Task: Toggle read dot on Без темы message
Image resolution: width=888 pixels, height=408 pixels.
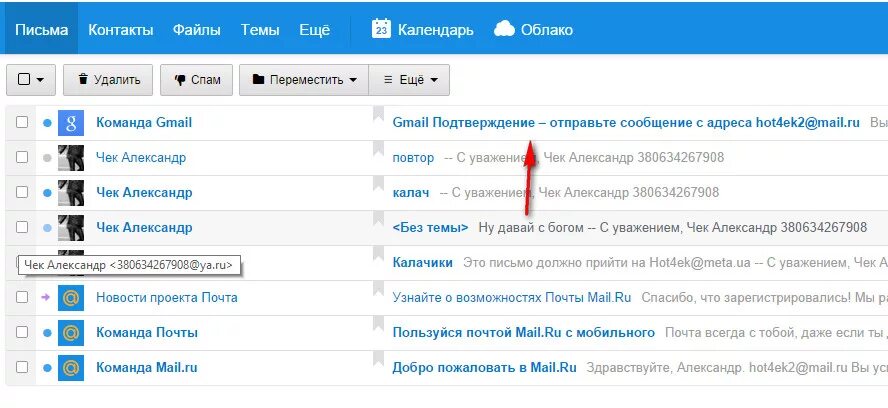Action: point(47,228)
